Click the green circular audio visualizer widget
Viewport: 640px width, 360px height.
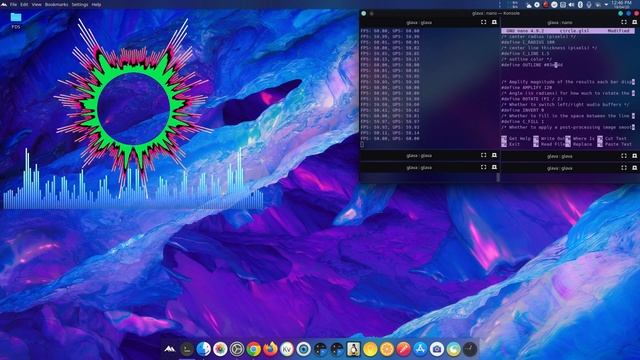[x=133, y=109]
